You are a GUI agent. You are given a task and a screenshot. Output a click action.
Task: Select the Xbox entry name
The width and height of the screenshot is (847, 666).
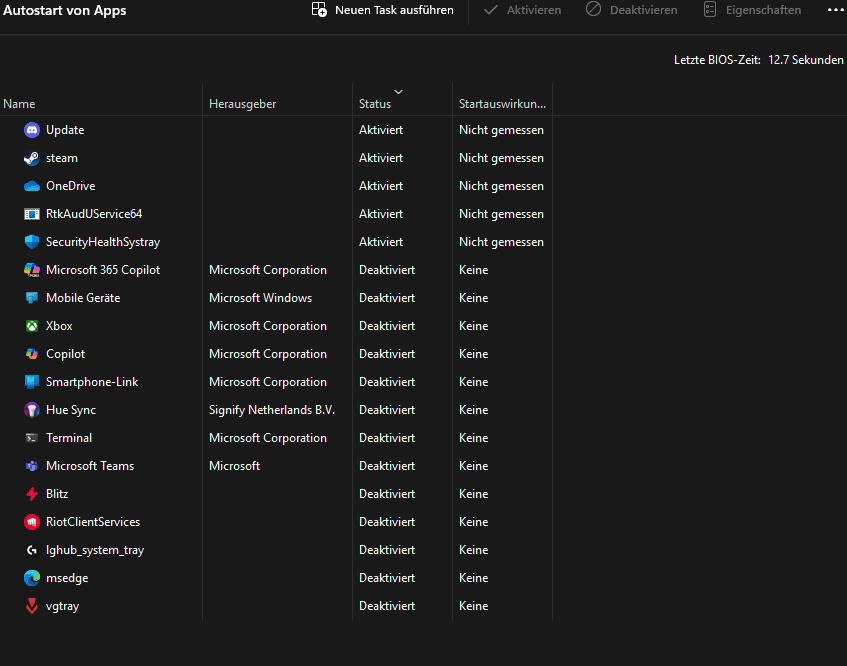click(59, 326)
